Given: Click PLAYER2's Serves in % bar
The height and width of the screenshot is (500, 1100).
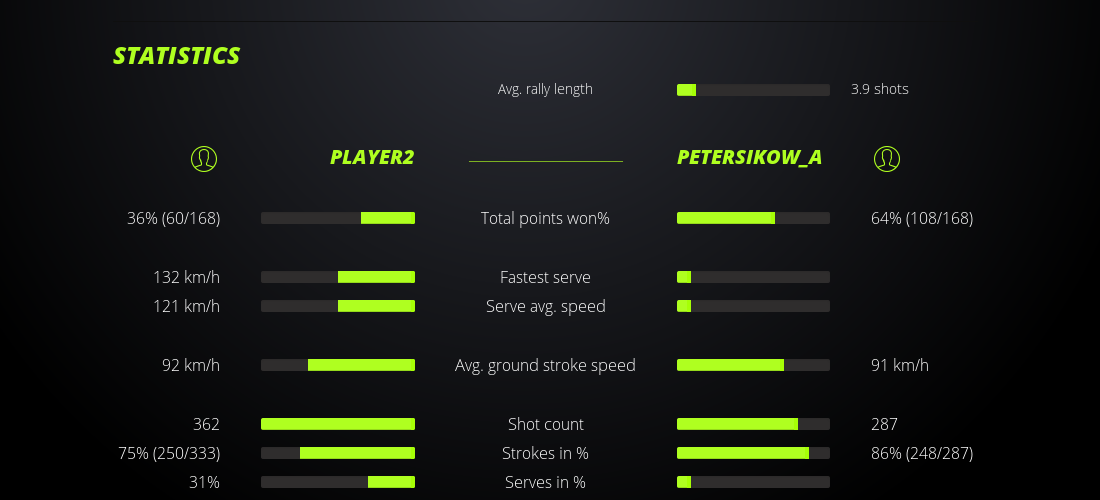Looking at the screenshot, I should point(338,482).
